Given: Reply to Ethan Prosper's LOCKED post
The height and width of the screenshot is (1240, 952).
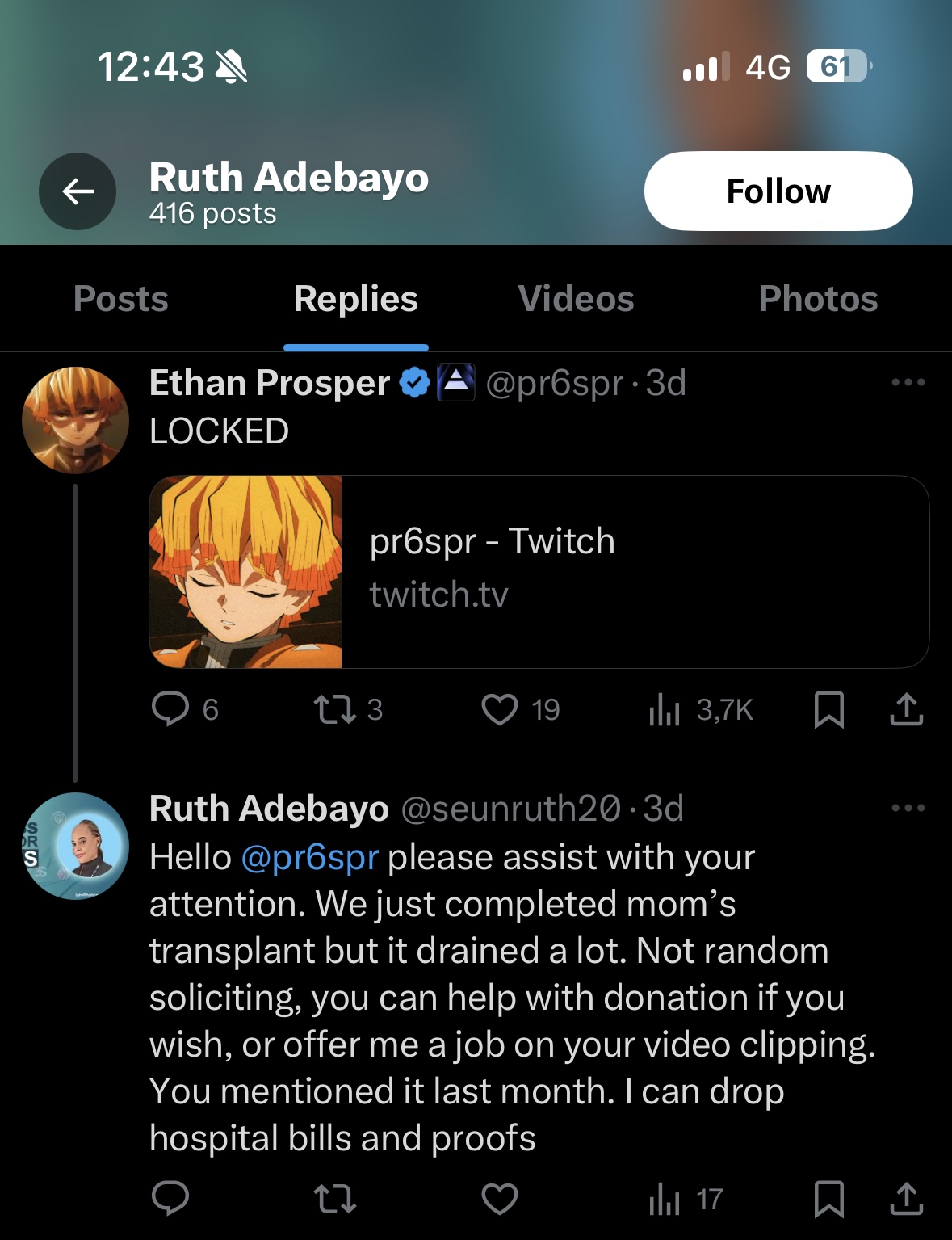Looking at the screenshot, I should click(x=170, y=709).
